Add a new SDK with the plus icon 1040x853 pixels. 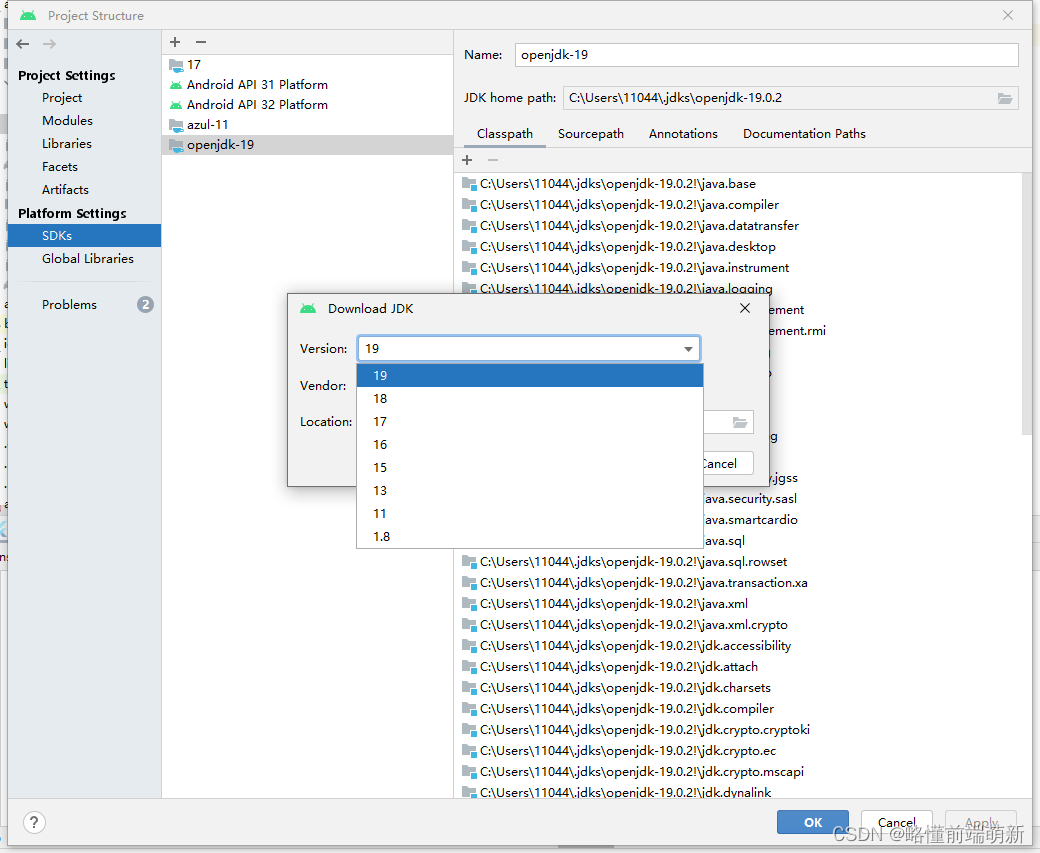click(x=174, y=42)
